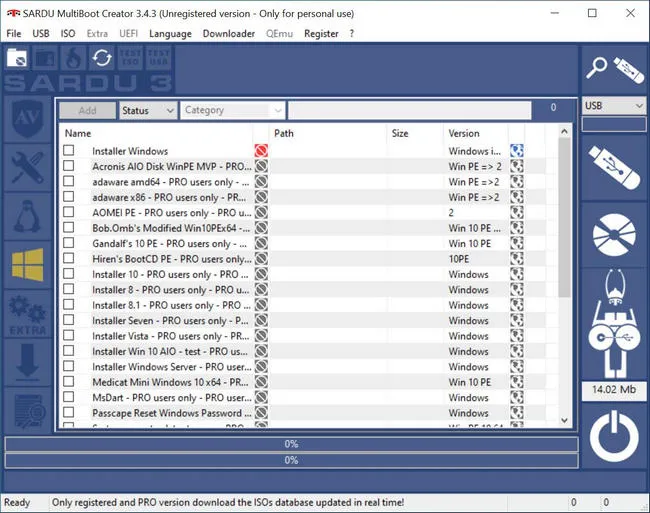Click red status icon for Installer Windows
650x513 pixels.
(x=261, y=151)
